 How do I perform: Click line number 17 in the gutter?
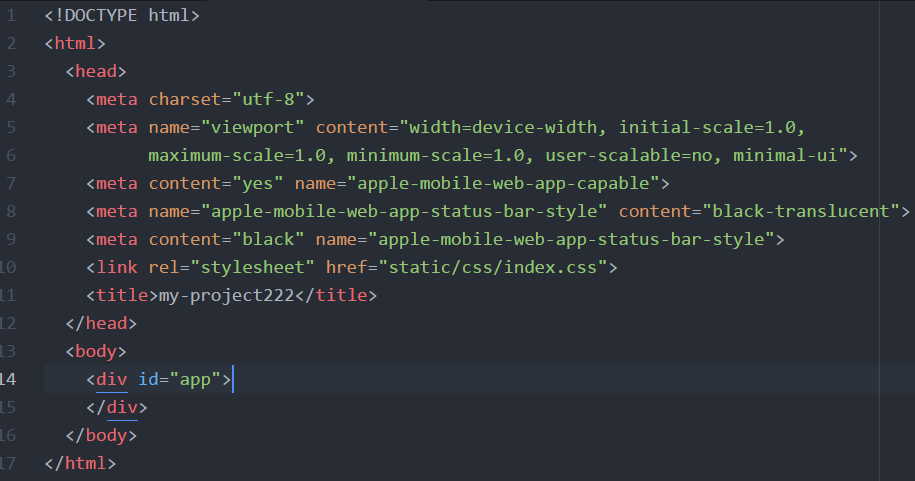tap(9, 463)
